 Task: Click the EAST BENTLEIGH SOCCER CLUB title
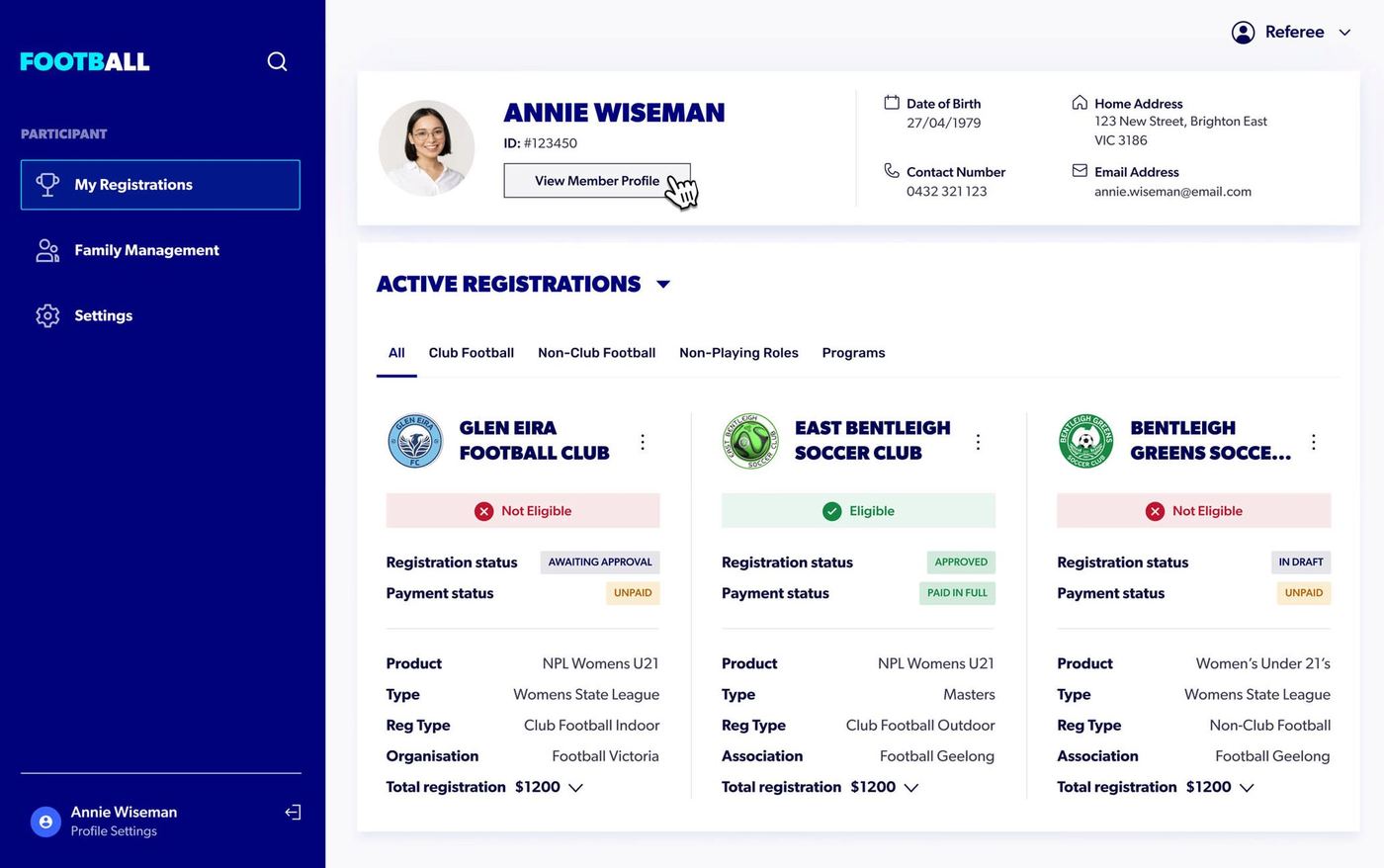click(872, 441)
